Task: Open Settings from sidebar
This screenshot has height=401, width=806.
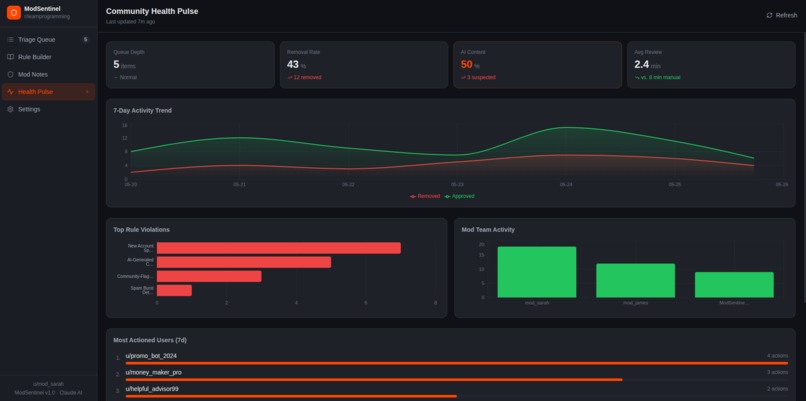Action: (48, 110)
